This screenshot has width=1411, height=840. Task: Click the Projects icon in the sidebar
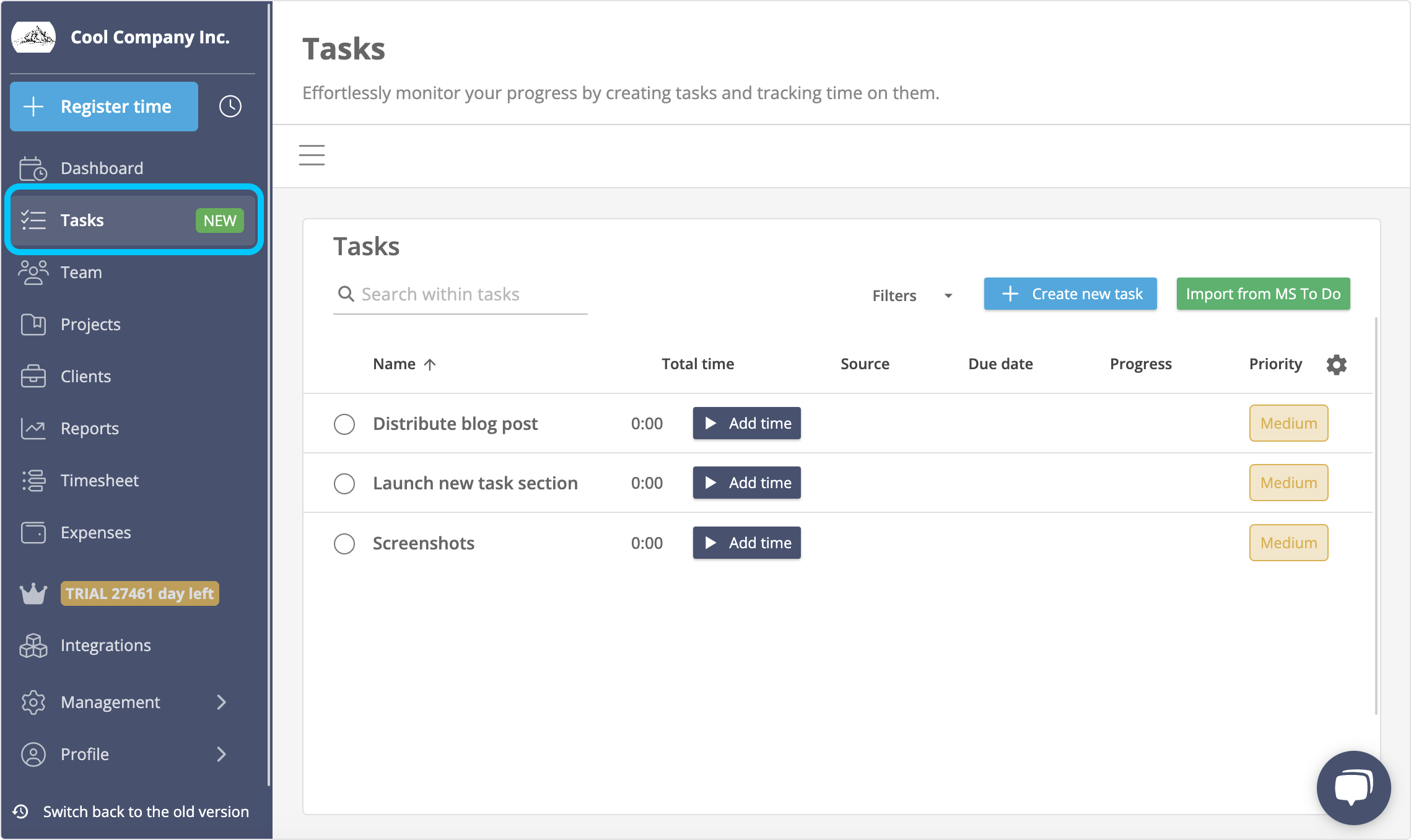click(x=34, y=324)
